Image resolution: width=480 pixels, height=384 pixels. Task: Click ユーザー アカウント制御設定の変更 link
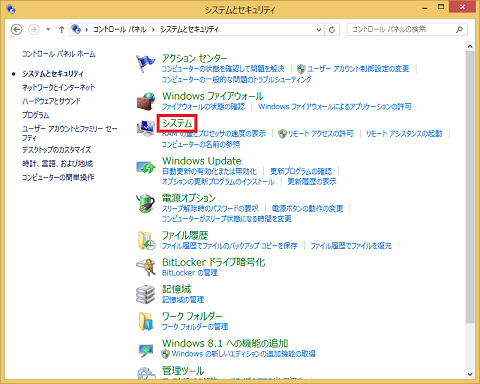tap(358, 69)
